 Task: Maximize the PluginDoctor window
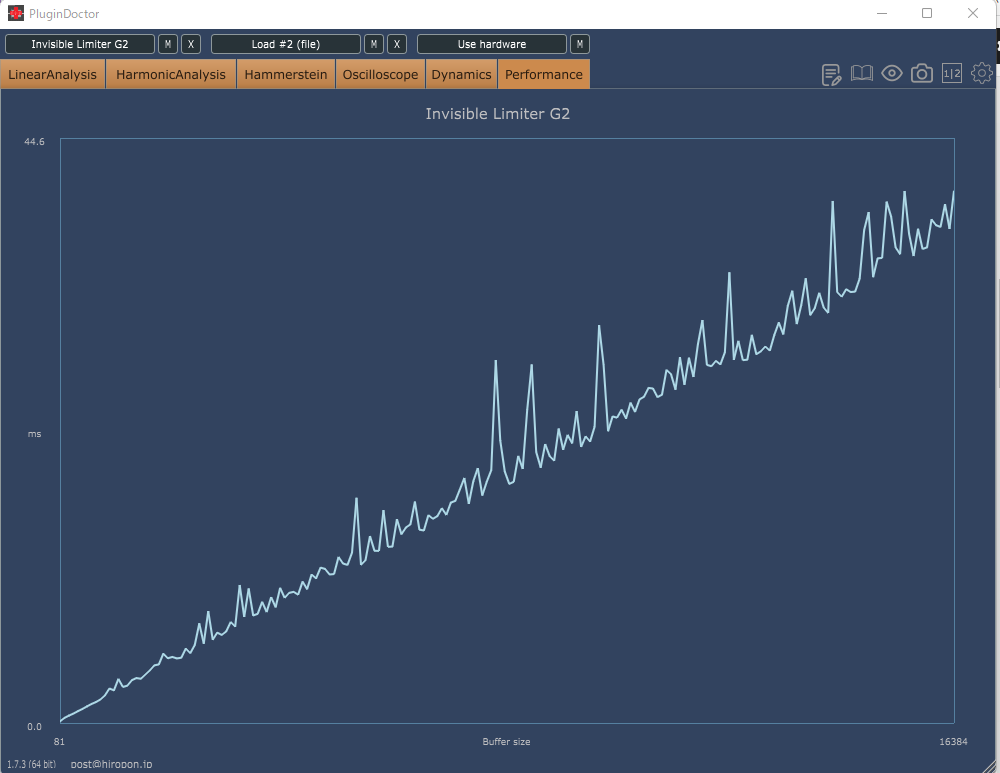927,13
